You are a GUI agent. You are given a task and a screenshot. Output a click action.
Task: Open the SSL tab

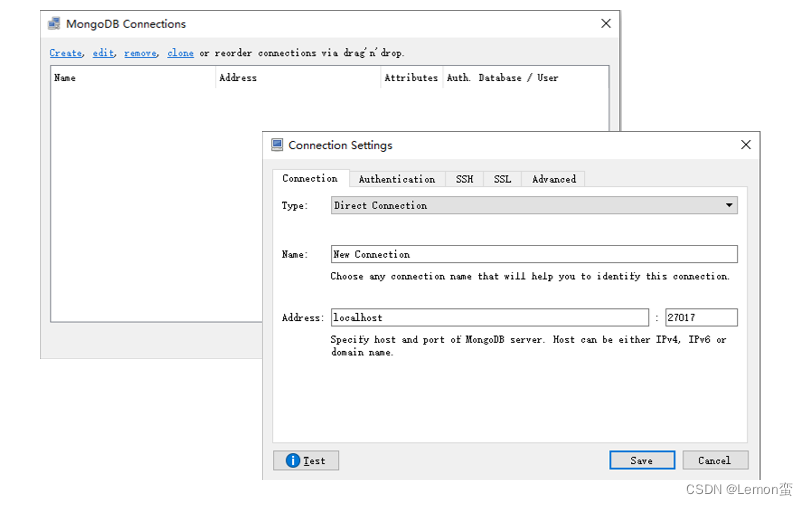pyautogui.click(x=502, y=179)
